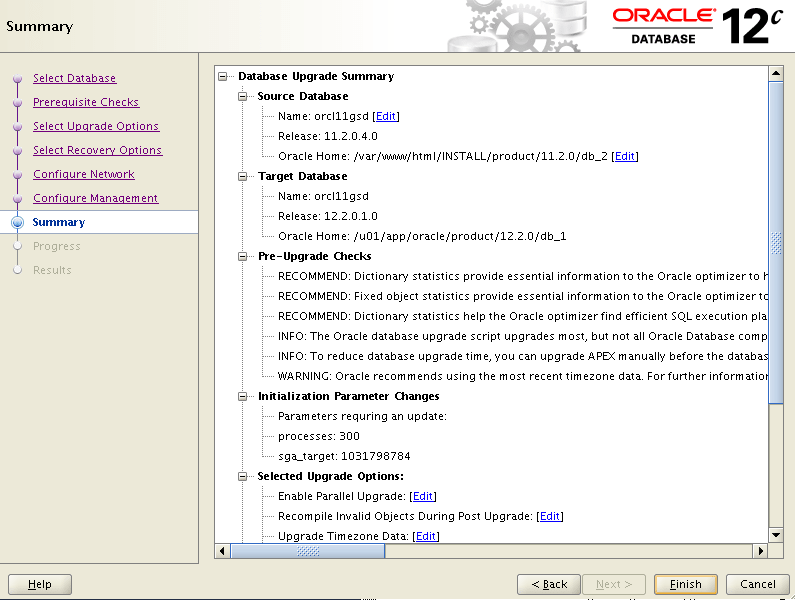Click the horizontal scrollbar thumb
The image size is (795, 600).
click(x=308, y=551)
